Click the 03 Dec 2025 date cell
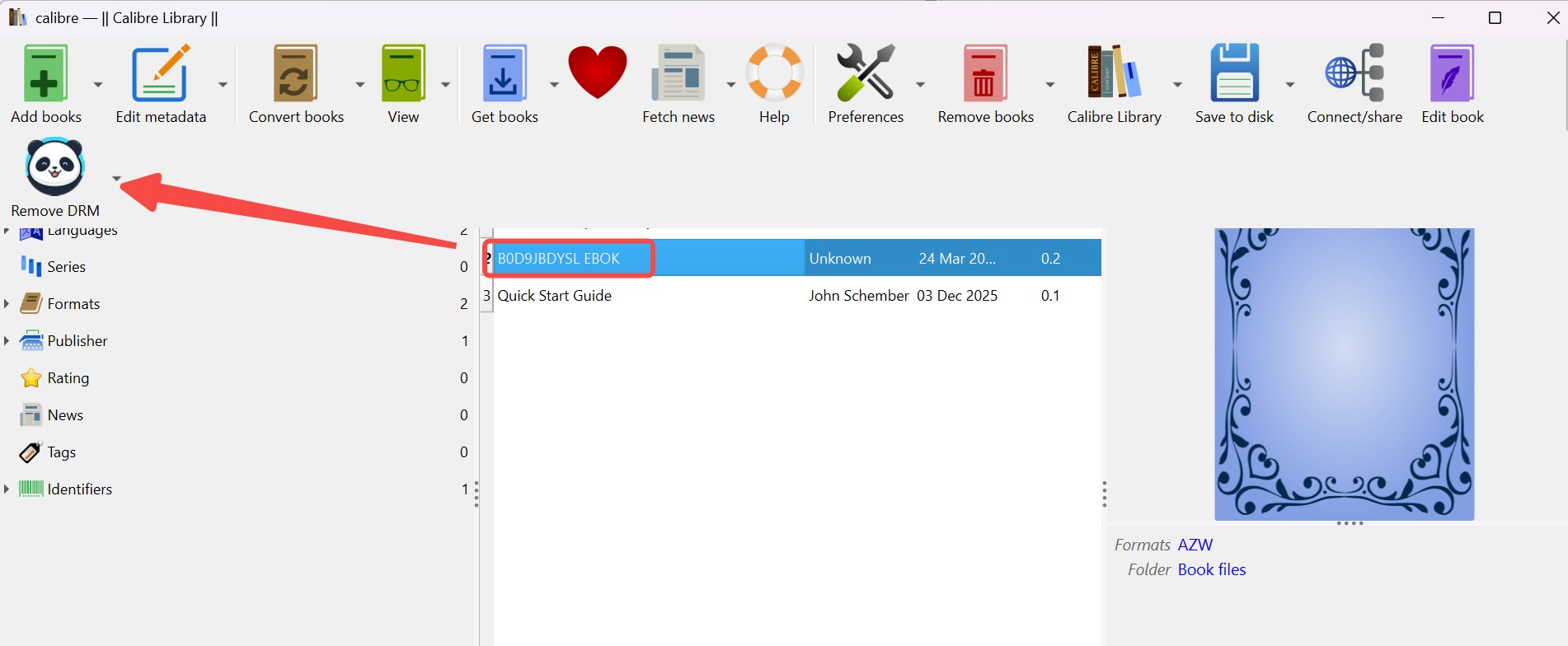This screenshot has width=1568, height=646. (x=957, y=295)
